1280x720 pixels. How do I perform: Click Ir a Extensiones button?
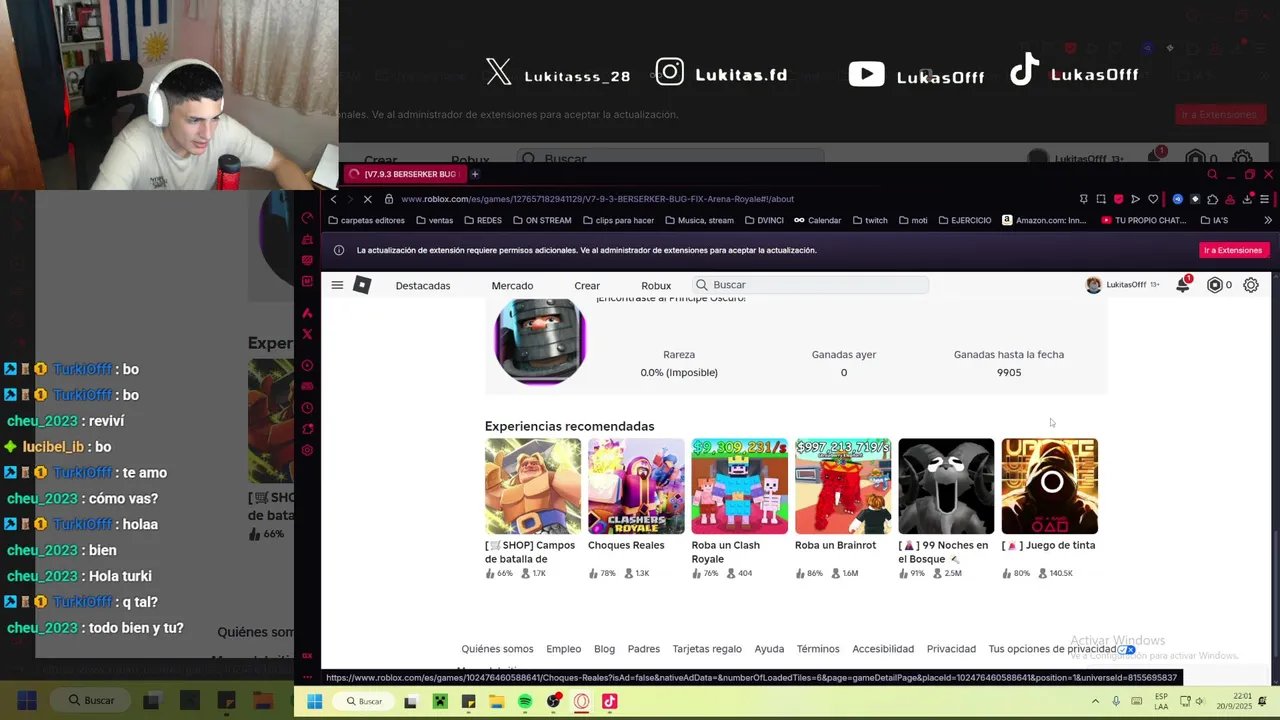[x=1233, y=250]
